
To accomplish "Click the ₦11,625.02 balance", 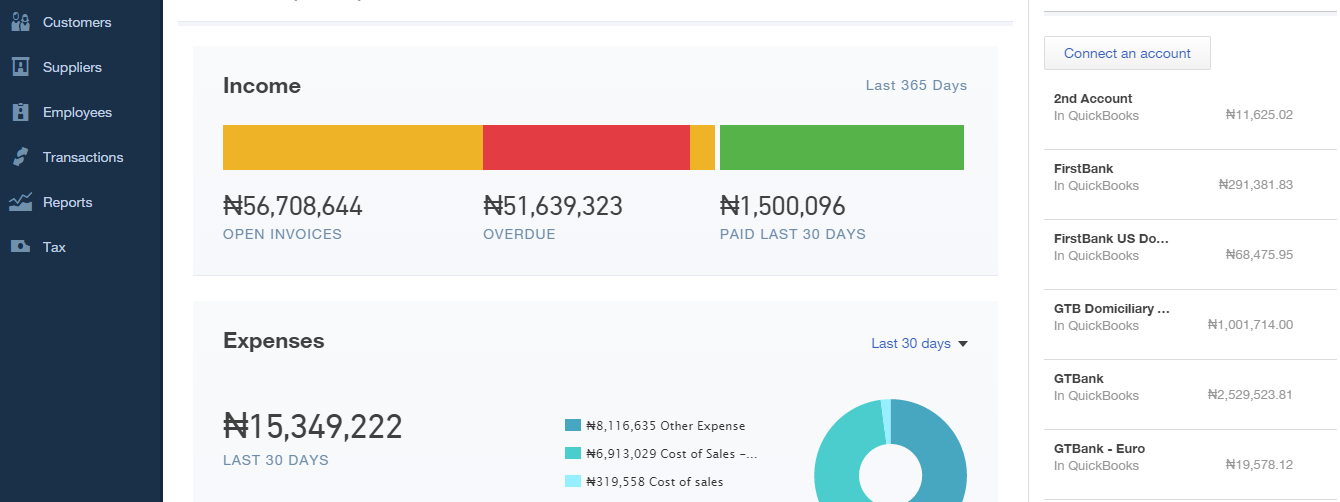I will coord(1259,115).
